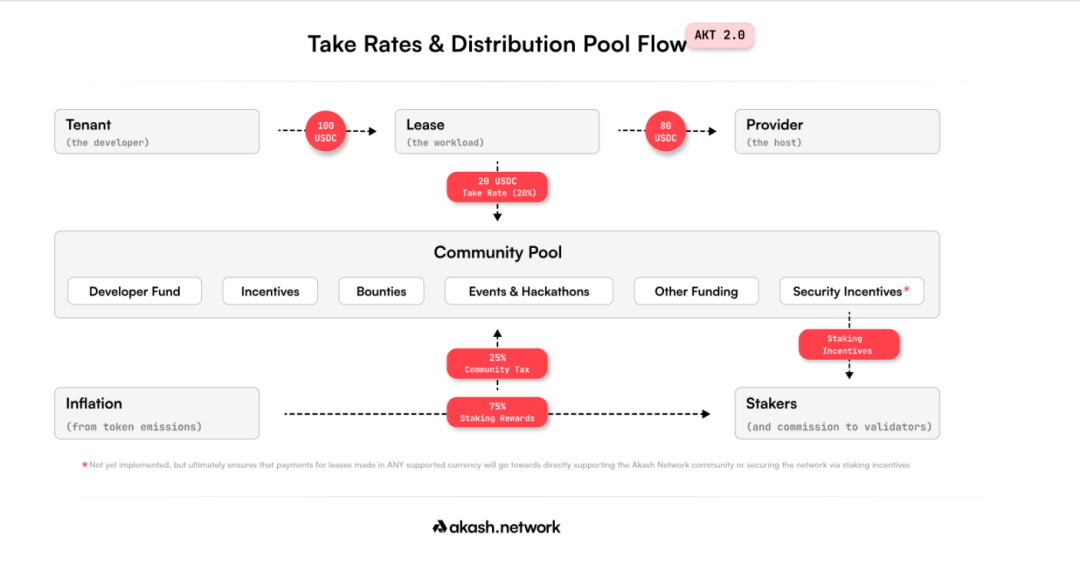
Task: Select the 25% Community Tax label
Action: tap(497, 363)
